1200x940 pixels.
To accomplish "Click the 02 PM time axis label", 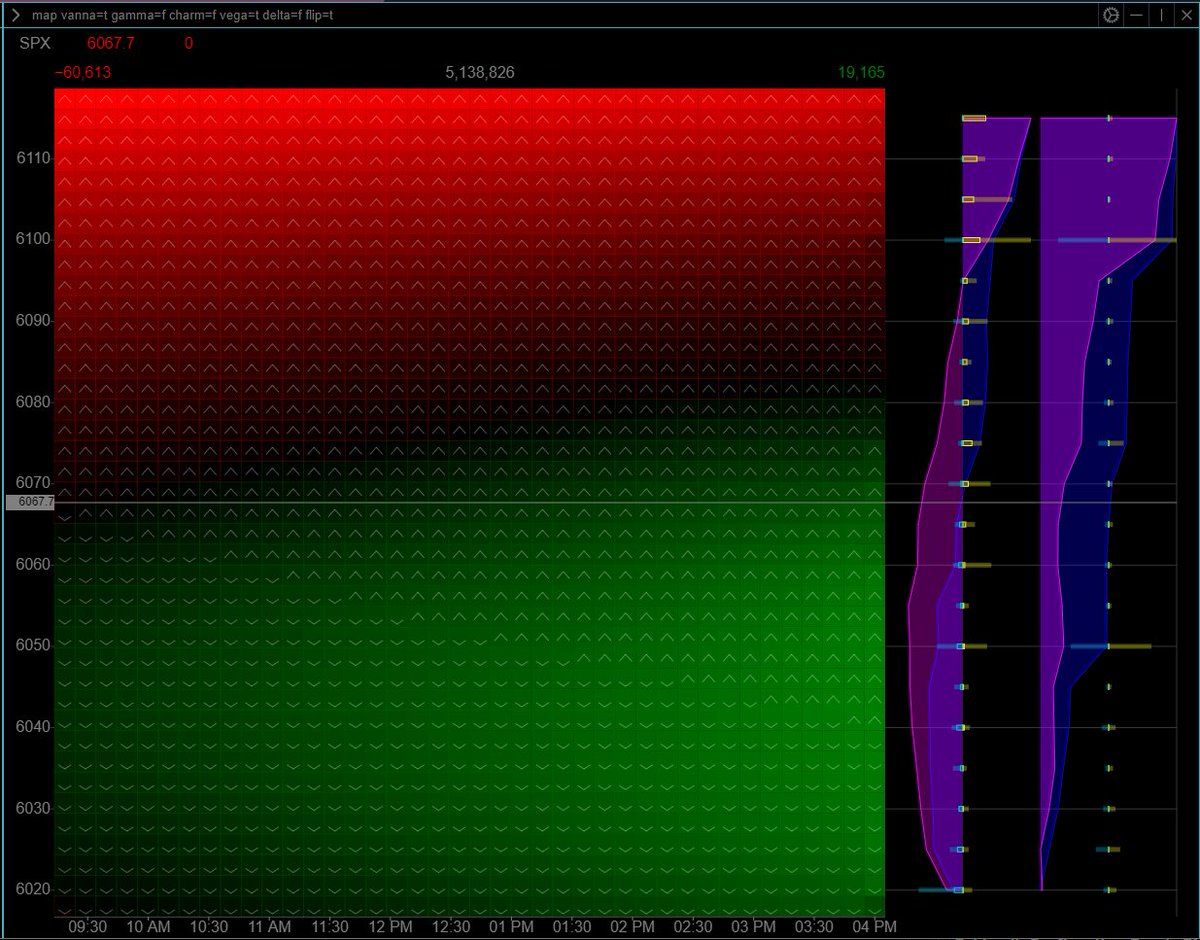I will (x=632, y=927).
